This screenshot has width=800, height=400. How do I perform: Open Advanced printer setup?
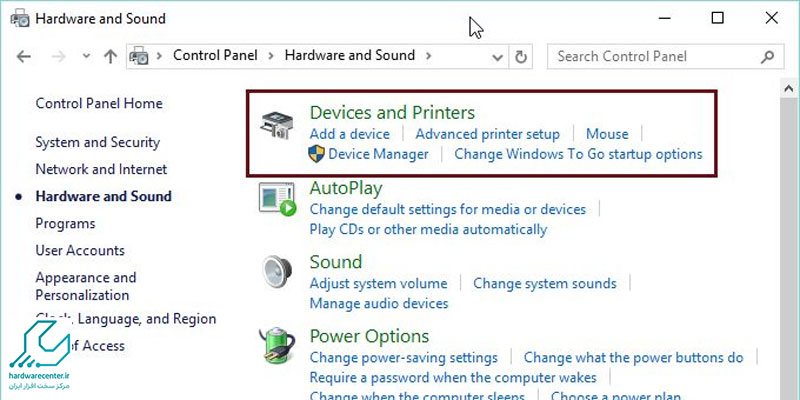click(x=487, y=134)
